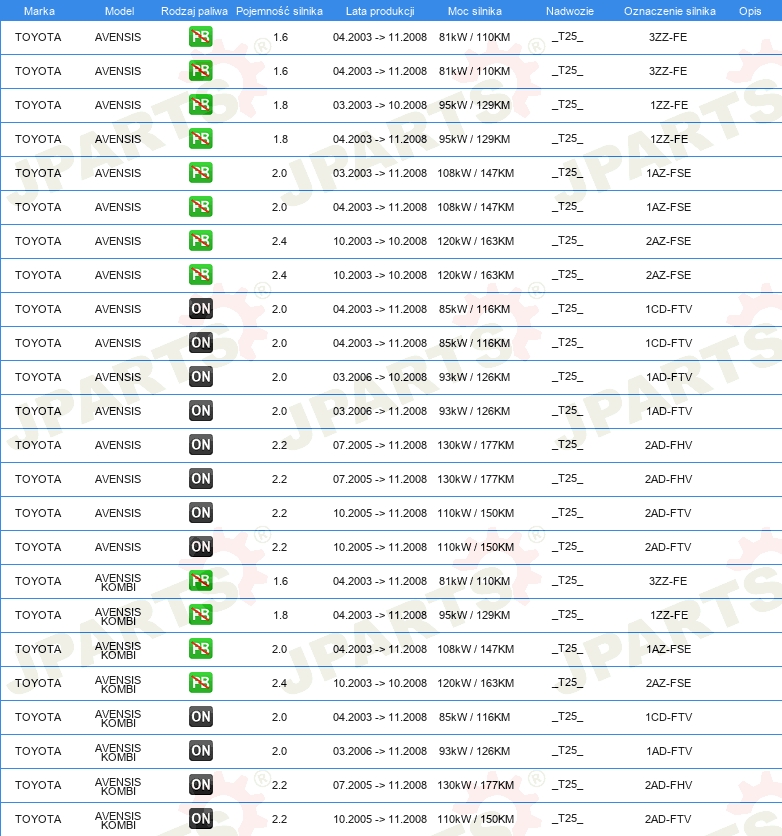Click date '07.2005 -> 11.2008' in the Avensis Kombi row
Image resolution: width=782 pixels, height=836 pixels.
click(x=380, y=785)
